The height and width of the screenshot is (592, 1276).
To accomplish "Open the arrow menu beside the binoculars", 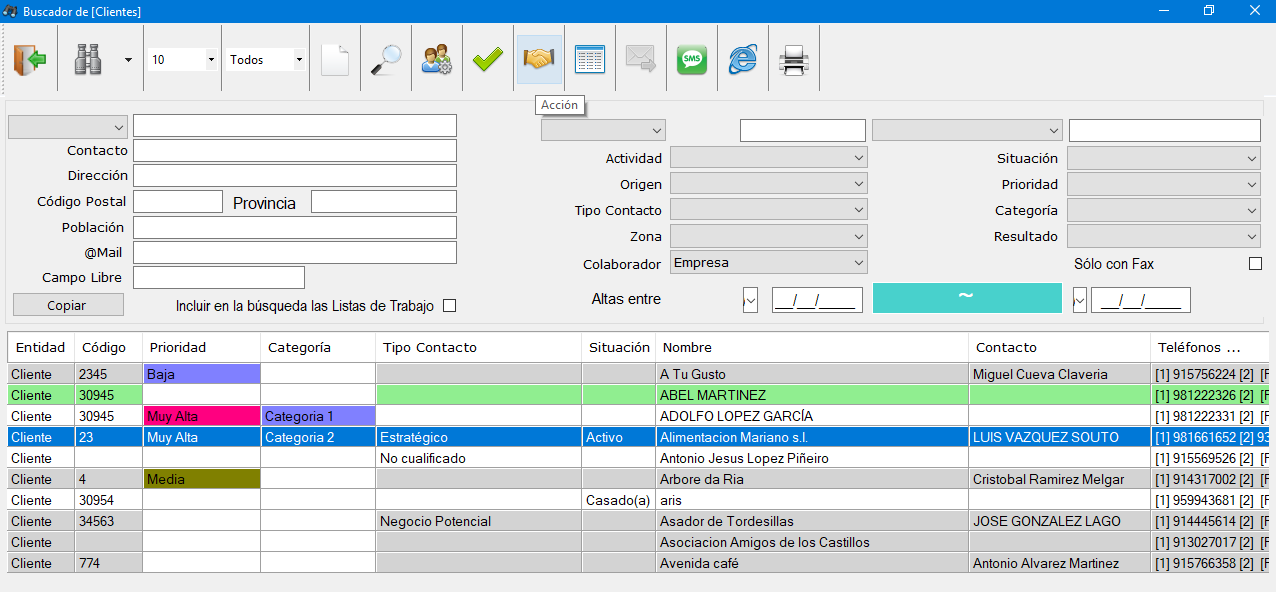I will coord(128,60).
